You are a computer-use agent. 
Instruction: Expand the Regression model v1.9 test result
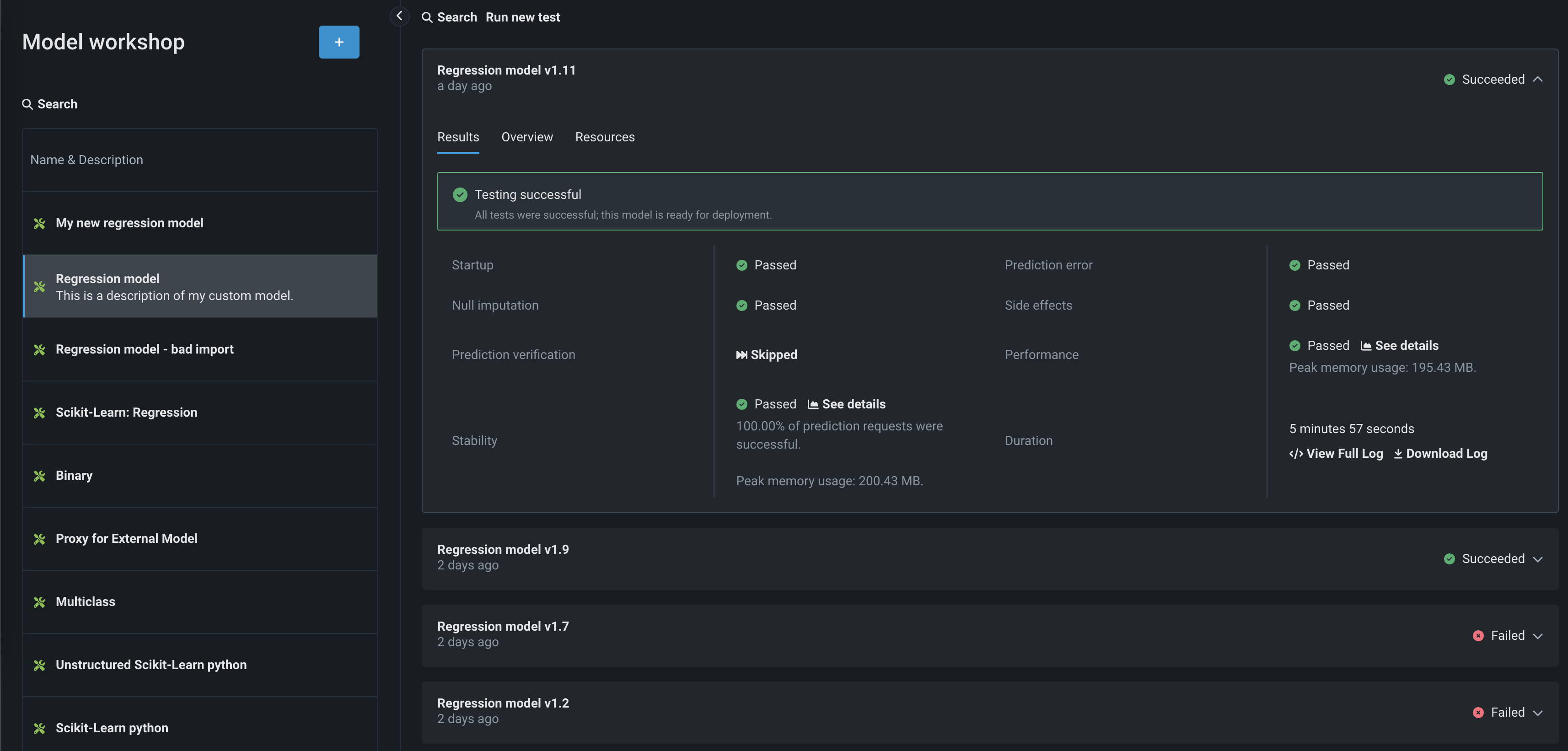point(1537,559)
